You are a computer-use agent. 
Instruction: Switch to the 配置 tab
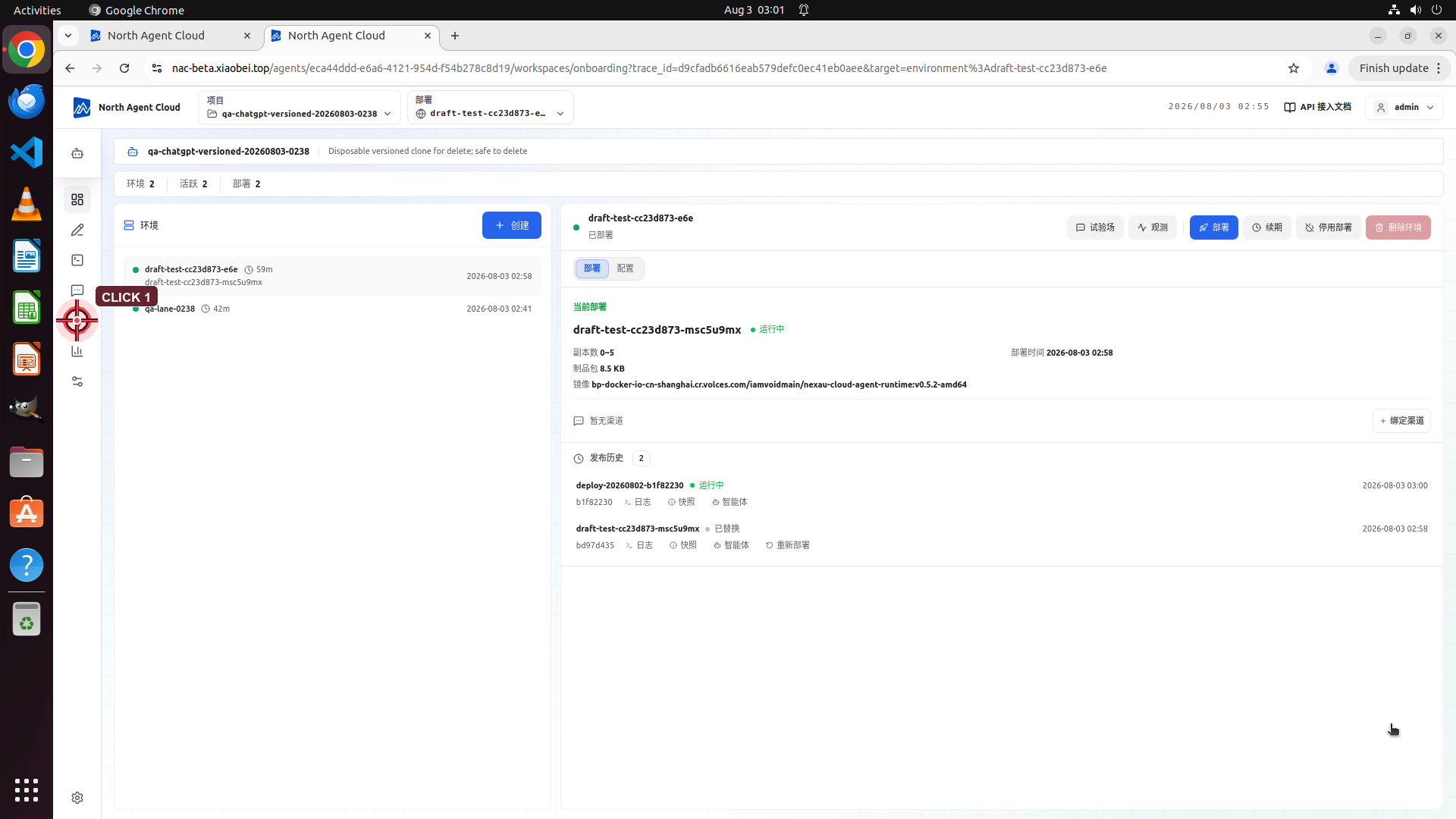click(626, 268)
